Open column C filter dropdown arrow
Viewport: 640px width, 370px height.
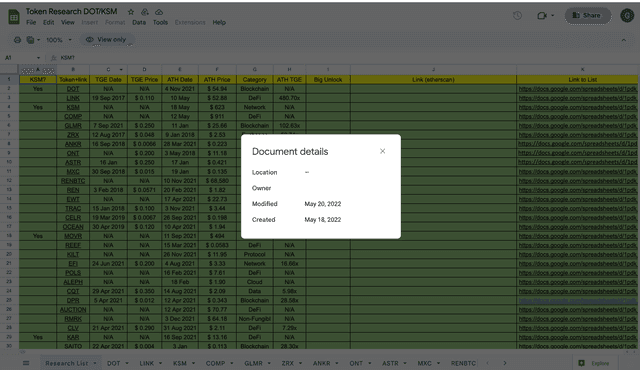click(121, 70)
